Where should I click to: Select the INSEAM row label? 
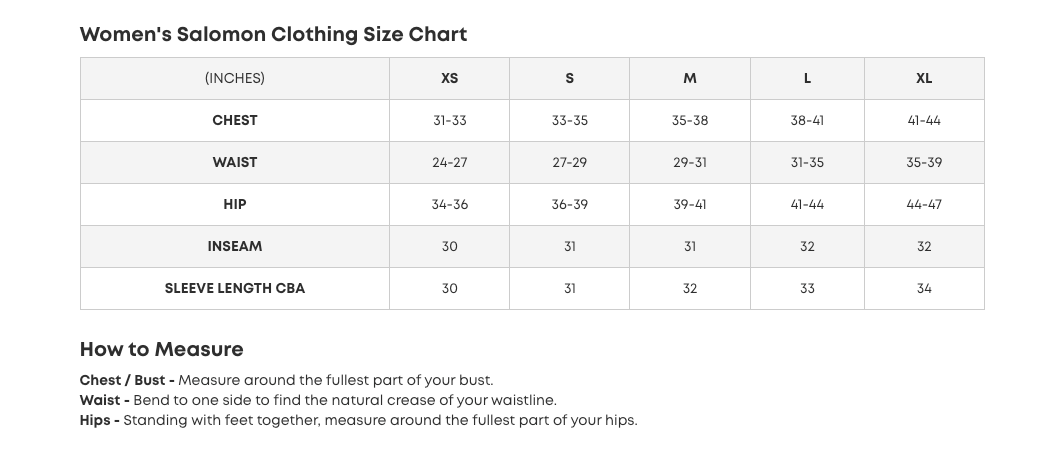[x=235, y=246]
